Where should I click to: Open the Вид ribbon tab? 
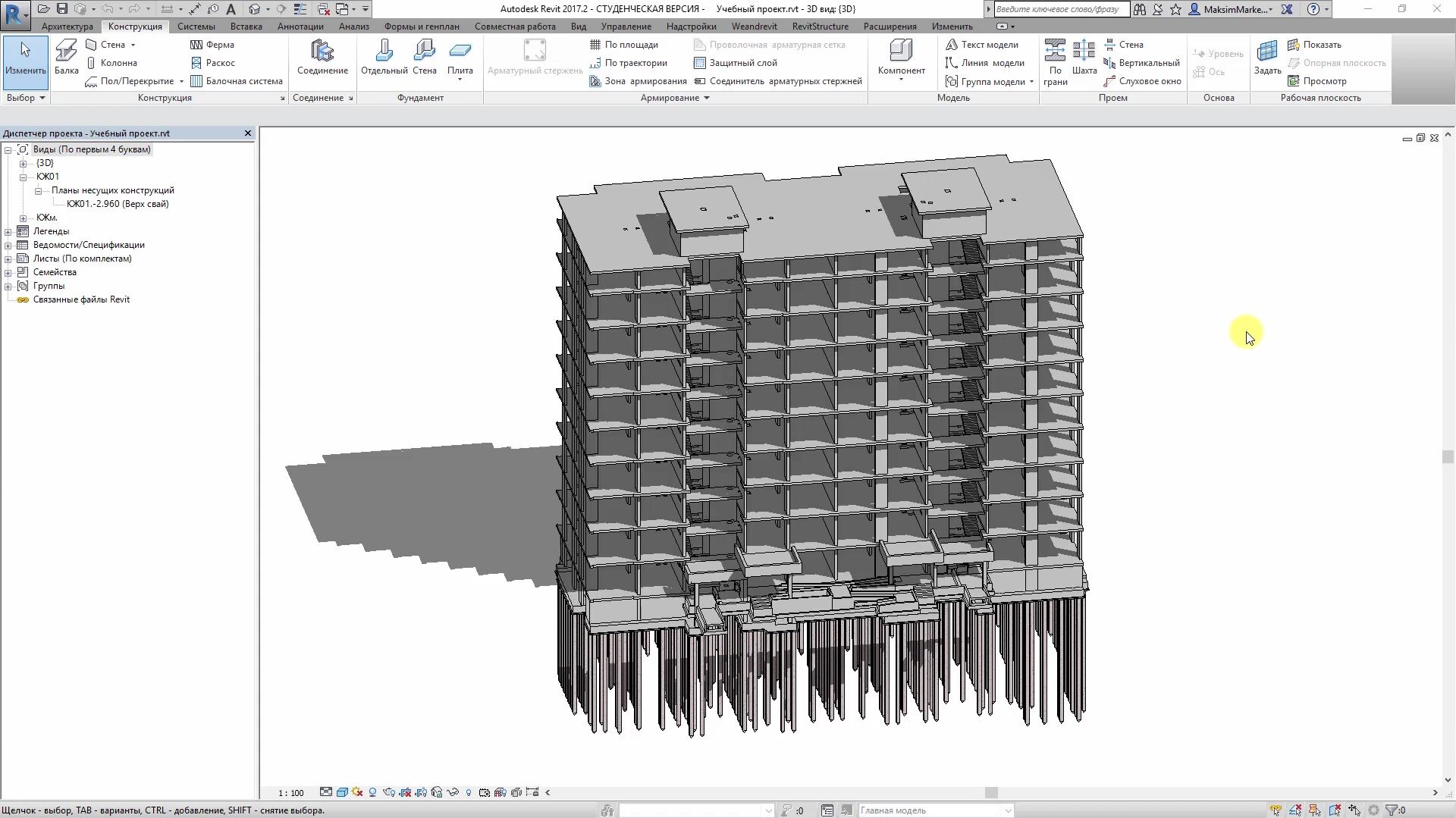tap(579, 27)
